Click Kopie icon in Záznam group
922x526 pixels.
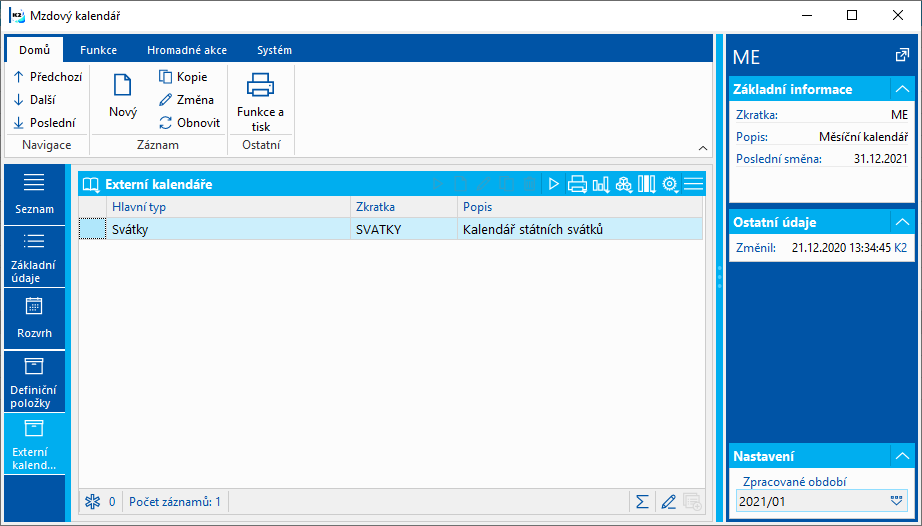point(166,76)
